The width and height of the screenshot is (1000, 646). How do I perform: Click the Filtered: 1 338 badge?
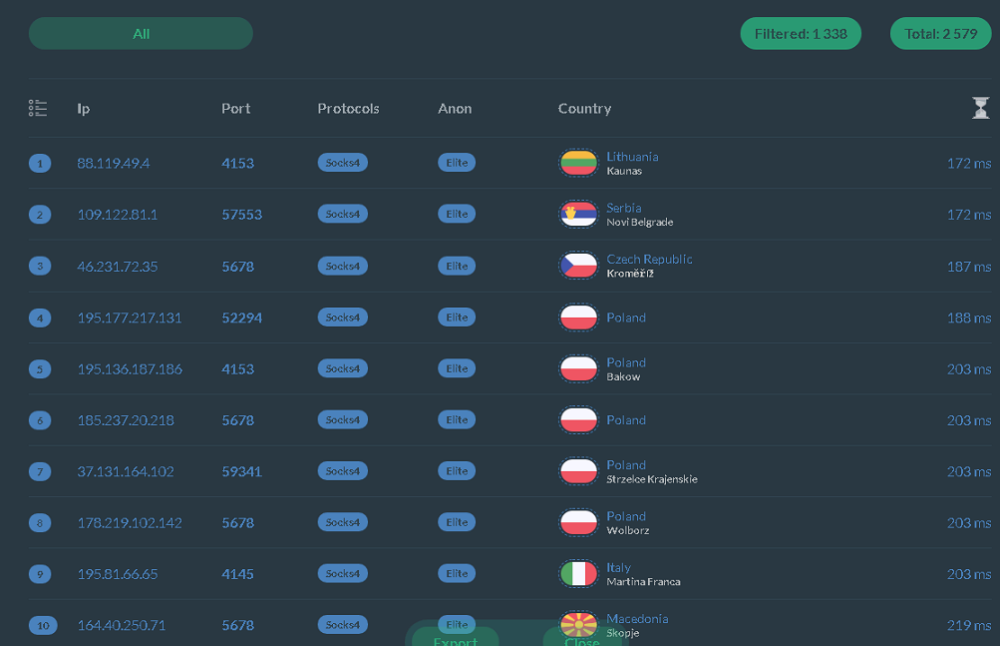tap(800, 34)
